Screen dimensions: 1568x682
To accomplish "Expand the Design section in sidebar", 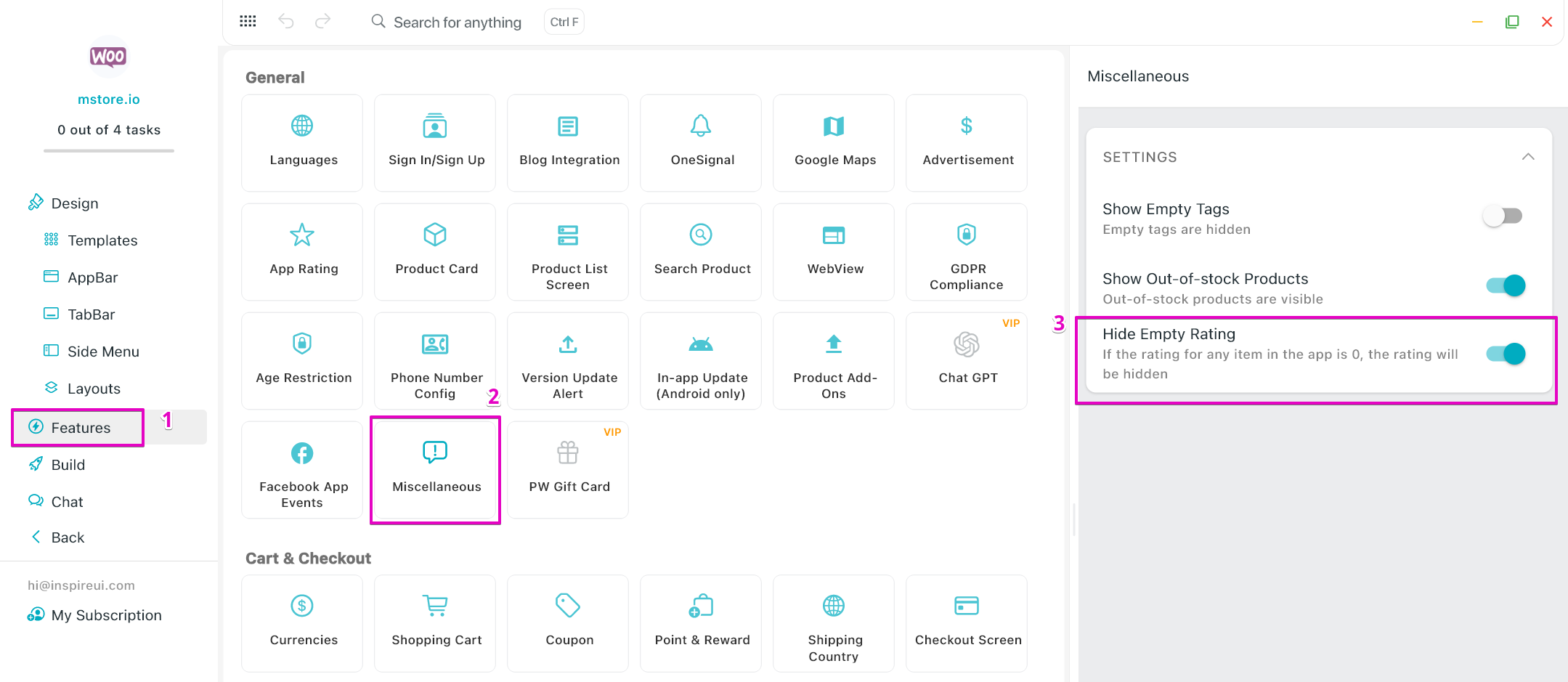I will click(74, 203).
